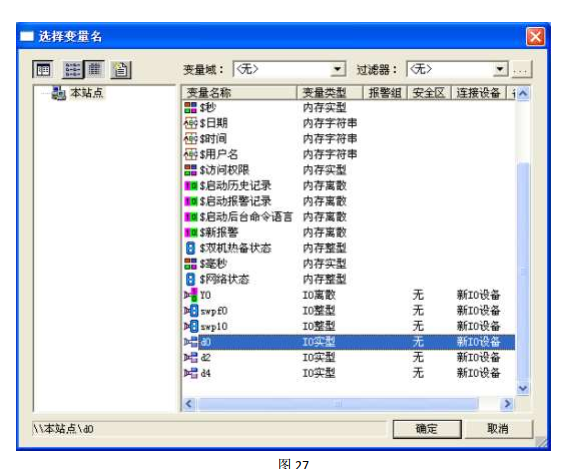Open the 变量域 dropdown list
The image size is (562, 469).
click(337, 69)
